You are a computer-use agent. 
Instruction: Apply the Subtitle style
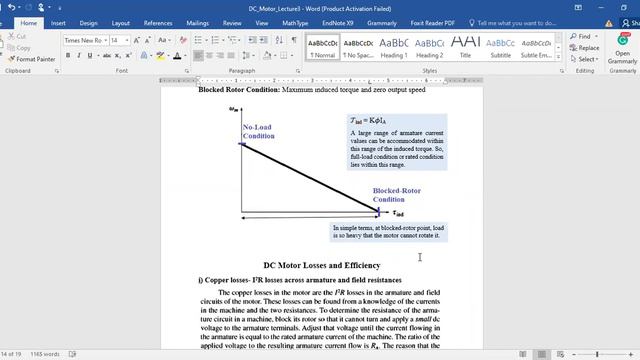(500, 48)
